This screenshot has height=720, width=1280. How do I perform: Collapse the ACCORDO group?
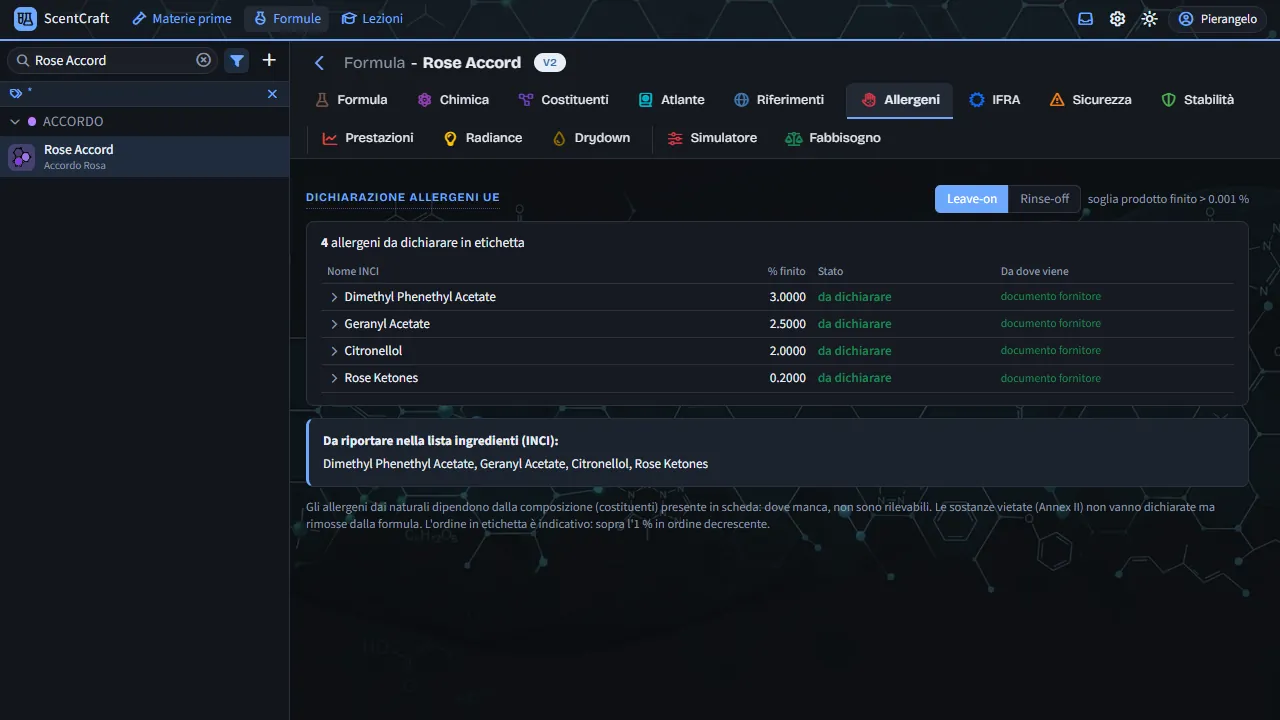tap(16, 121)
